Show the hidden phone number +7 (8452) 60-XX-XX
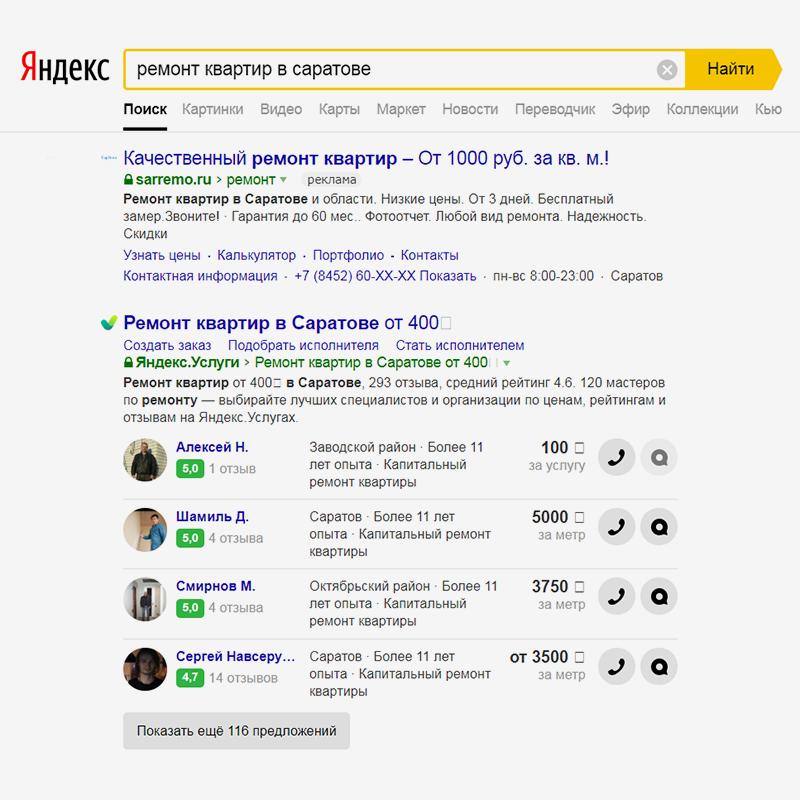 [x=385, y=276]
